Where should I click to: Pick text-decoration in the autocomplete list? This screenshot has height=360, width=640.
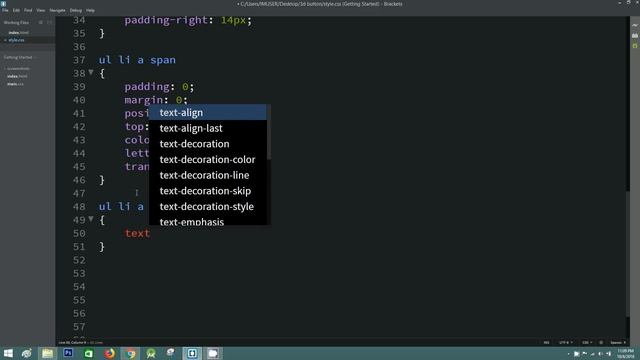point(208,144)
